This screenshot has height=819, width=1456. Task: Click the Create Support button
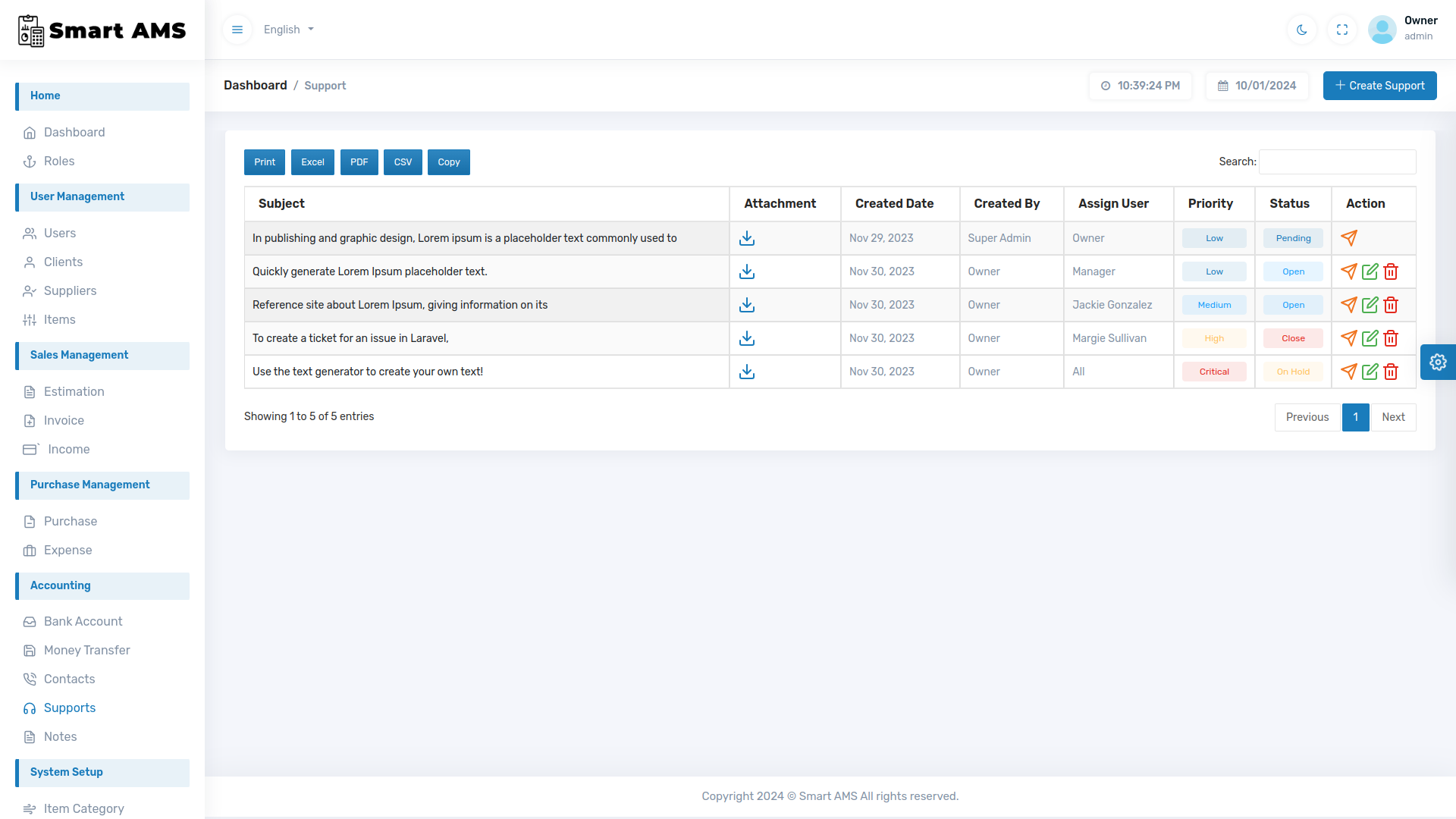coord(1380,86)
